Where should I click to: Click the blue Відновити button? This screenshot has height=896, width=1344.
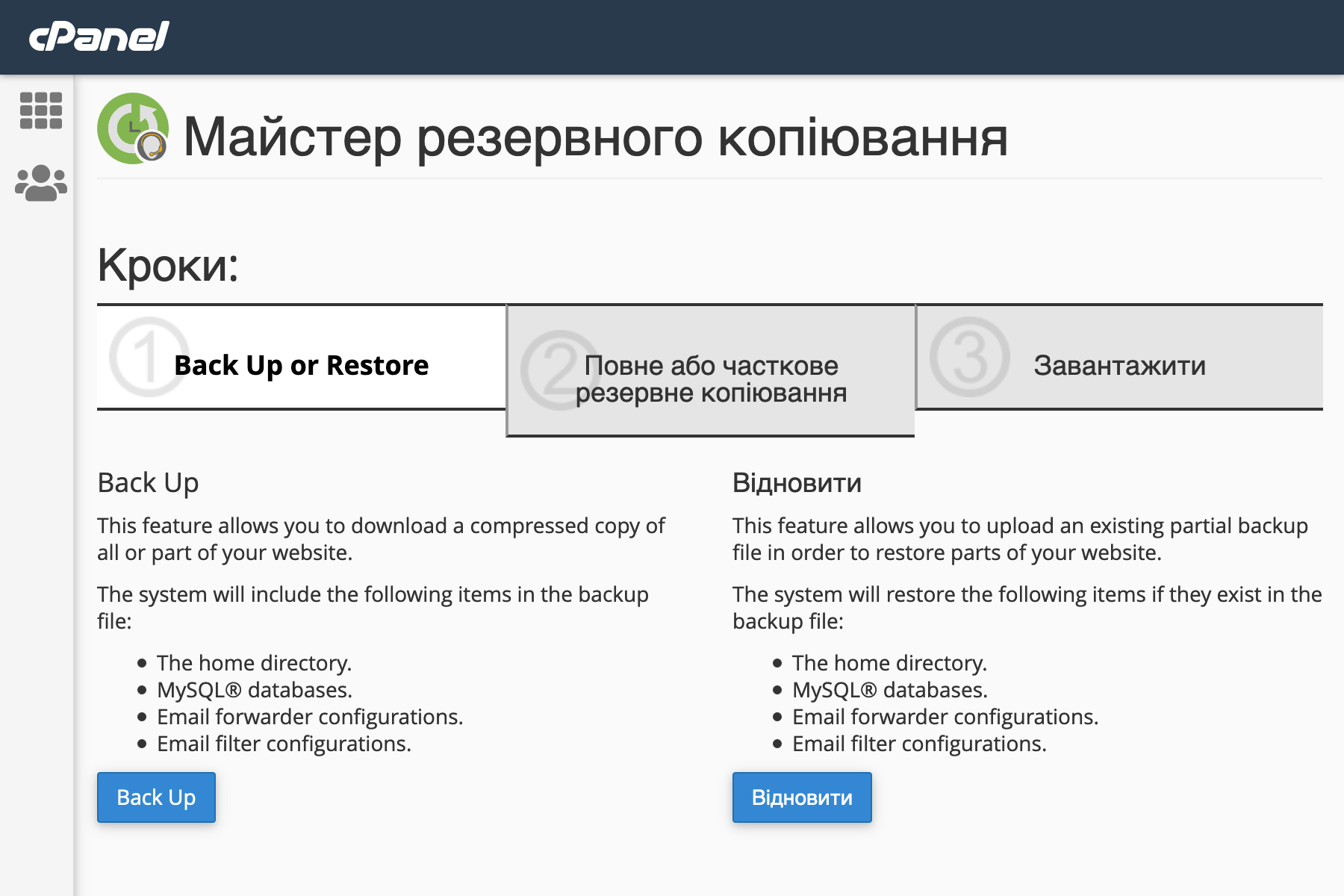coord(802,797)
